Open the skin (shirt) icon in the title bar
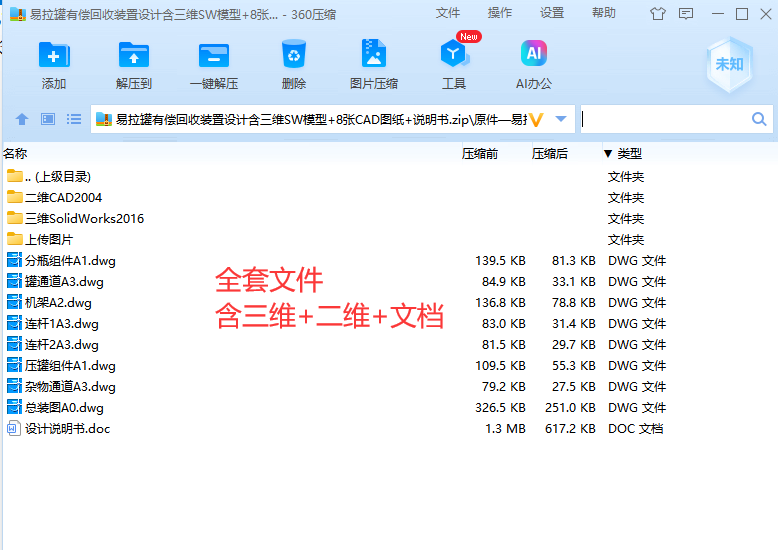The width and height of the screenshot is (778, 550). pyautogui.click(x=658, y=13)
